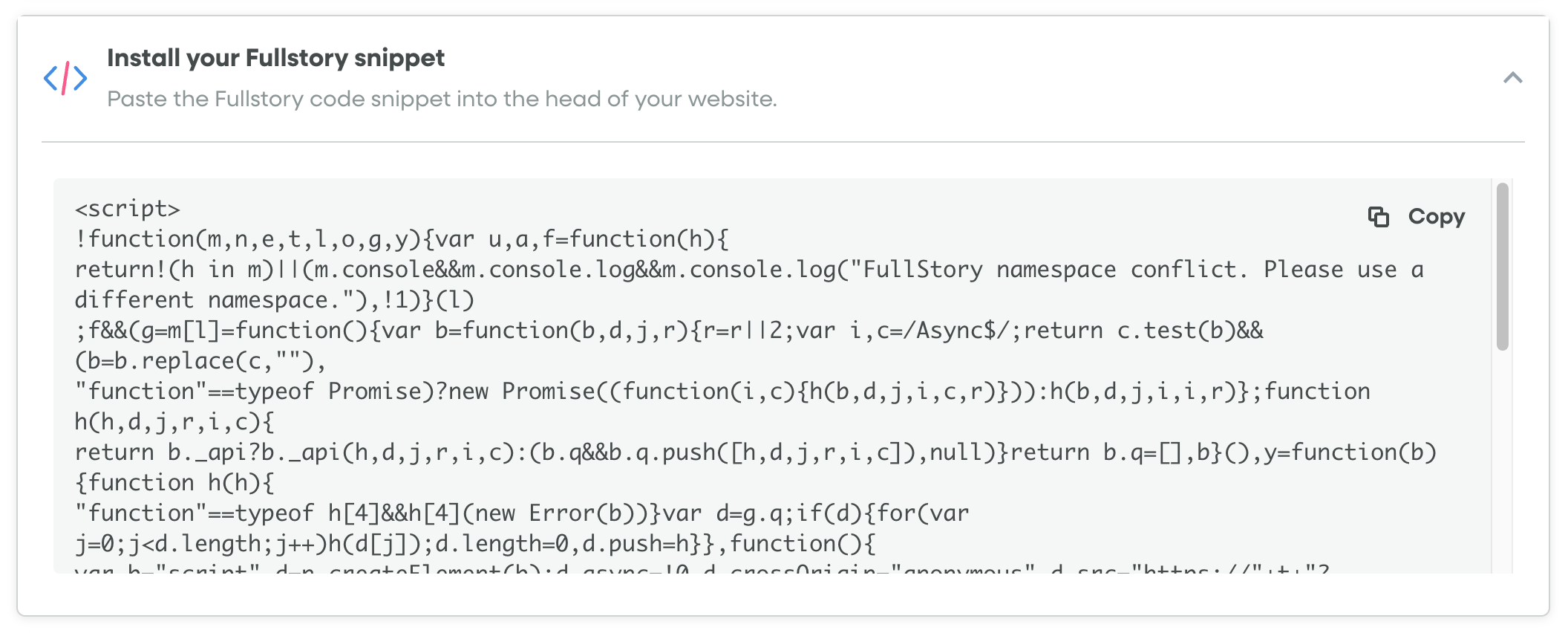
Task: Click the "different namespace." code line
Action: tap(274, 300)
